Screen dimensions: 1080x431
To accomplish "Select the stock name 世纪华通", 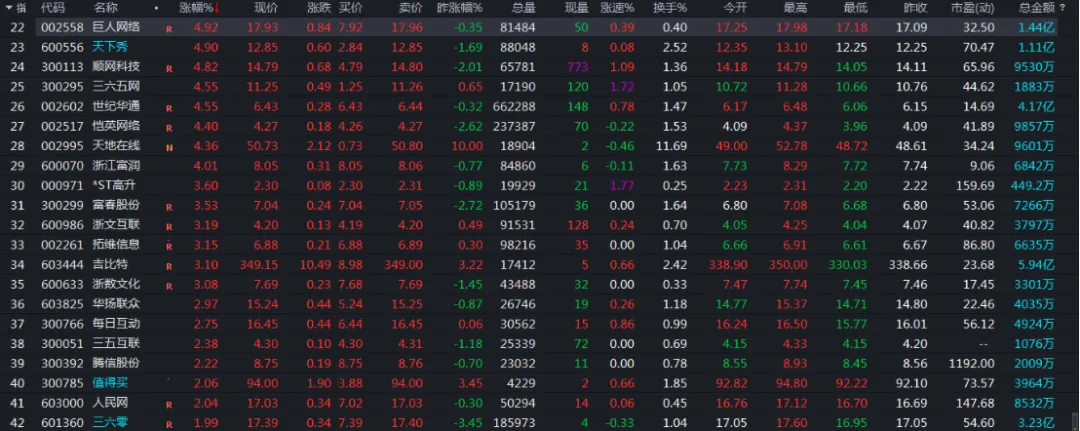I will click(117, 107).
